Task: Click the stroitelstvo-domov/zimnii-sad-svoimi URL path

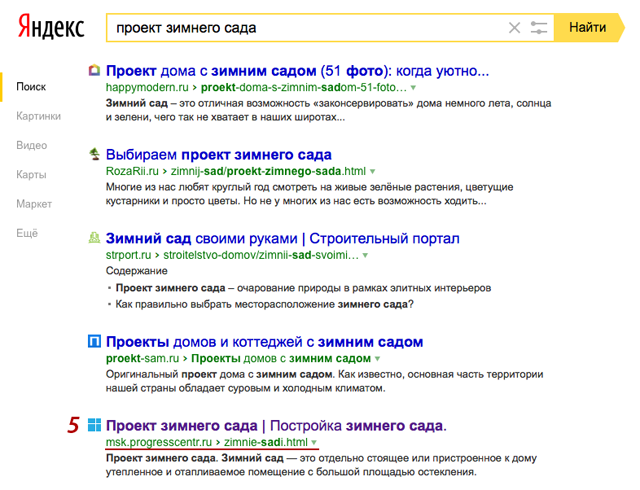Action: coord(261,255)
